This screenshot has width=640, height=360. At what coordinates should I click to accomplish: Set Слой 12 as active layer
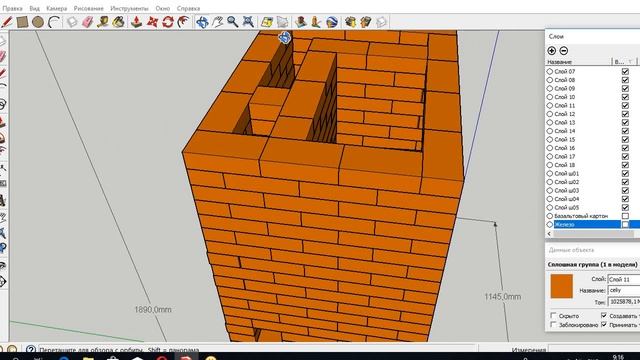549,114
